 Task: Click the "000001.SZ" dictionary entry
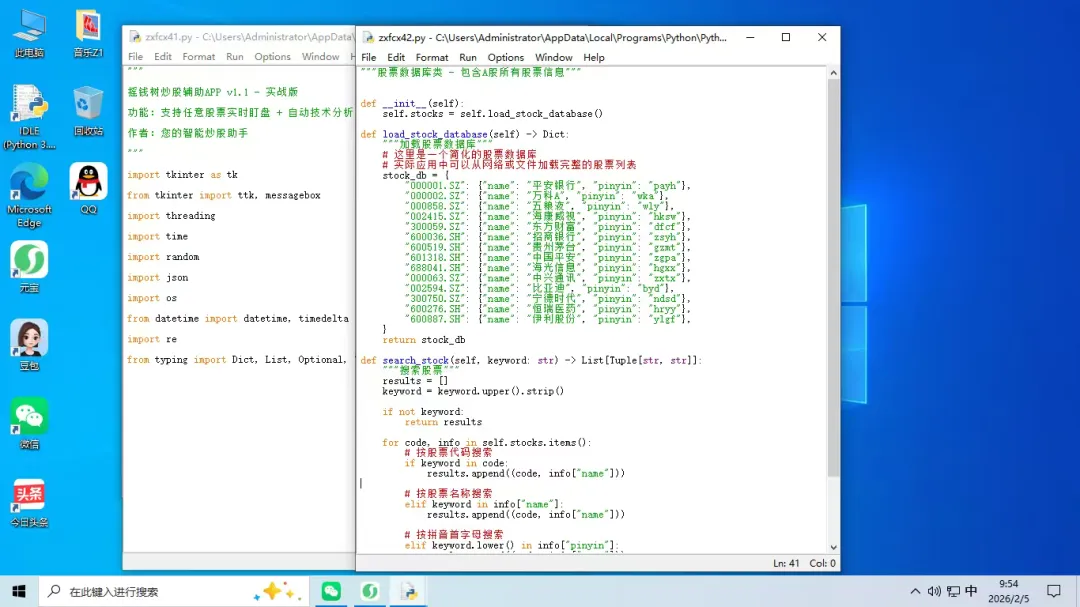coord(547,186)
